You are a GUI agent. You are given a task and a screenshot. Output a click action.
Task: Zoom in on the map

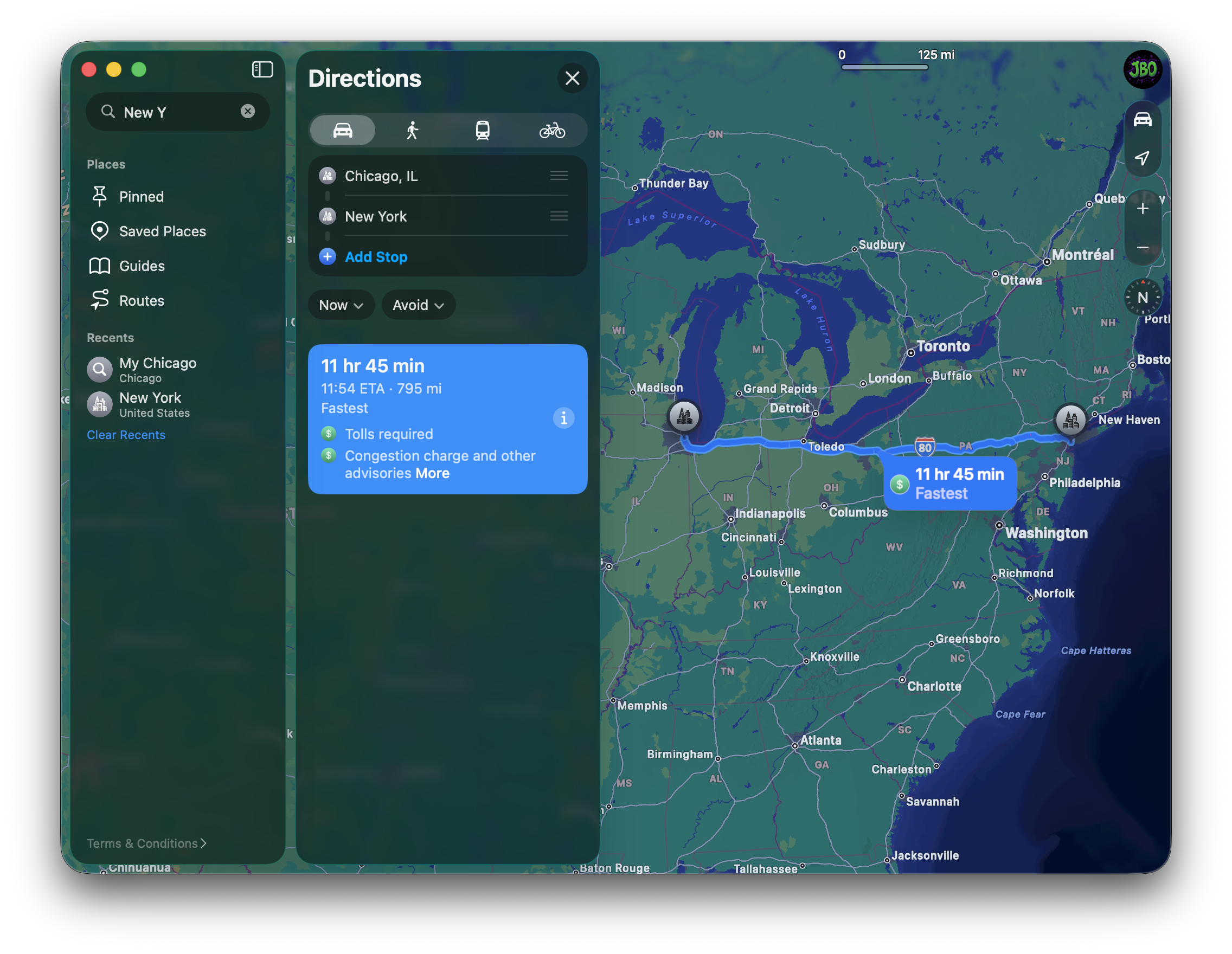1143,209
